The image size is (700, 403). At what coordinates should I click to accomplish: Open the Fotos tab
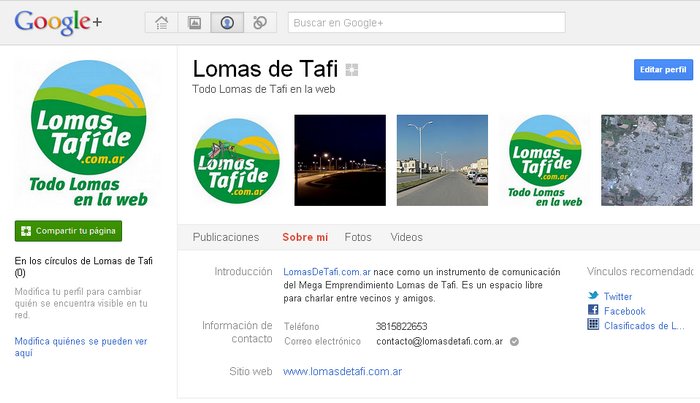[358, 237]
